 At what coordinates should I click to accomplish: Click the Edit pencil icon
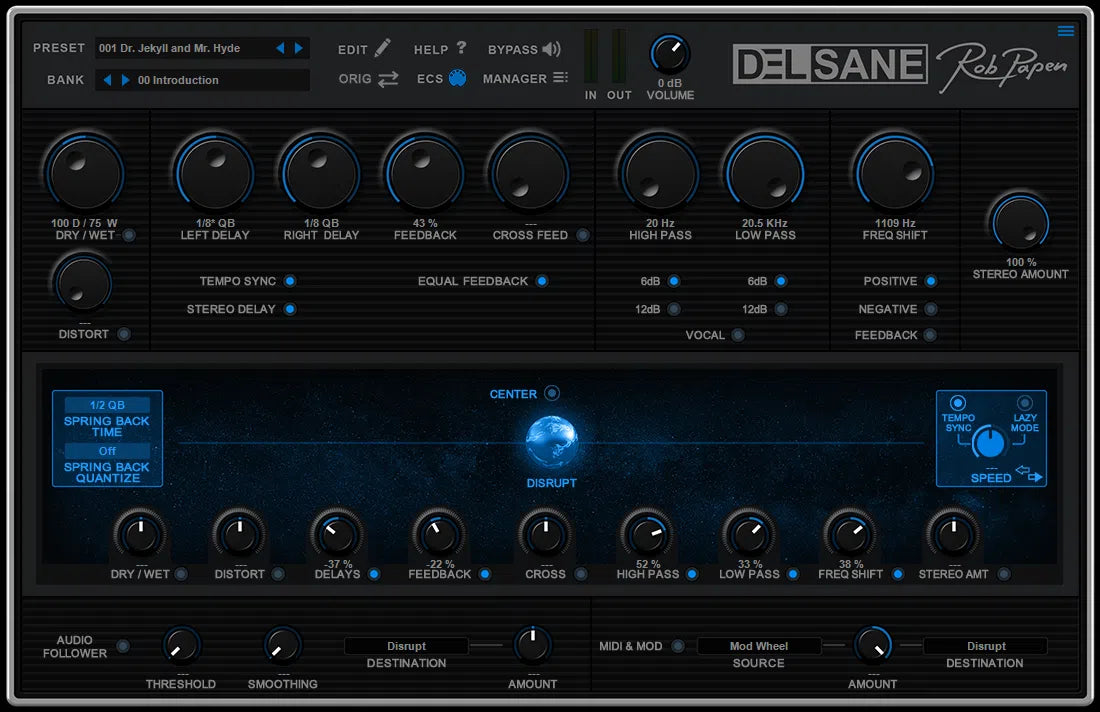coord(383,48)
